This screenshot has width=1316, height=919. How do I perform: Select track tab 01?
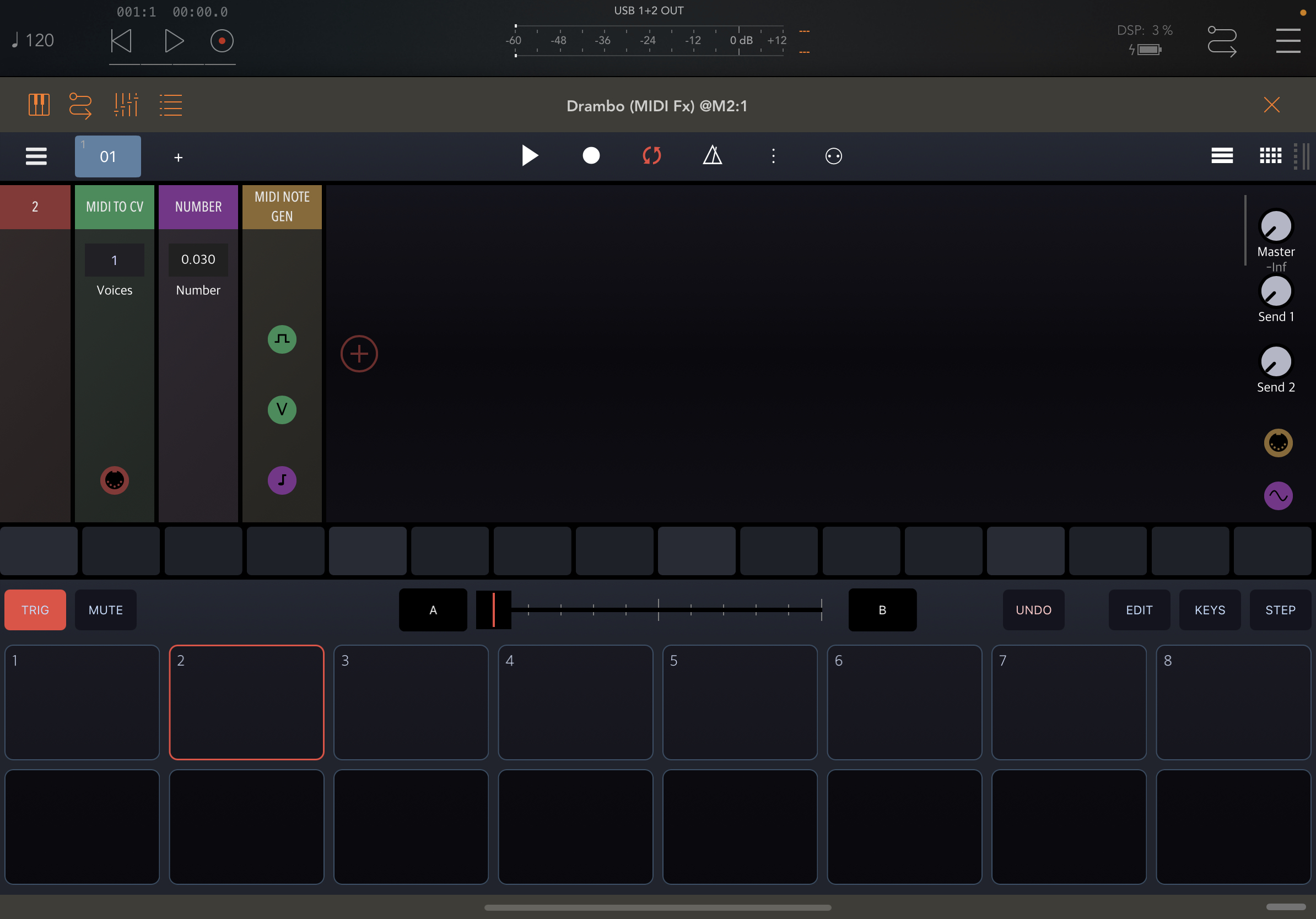(x=108, y=156)
